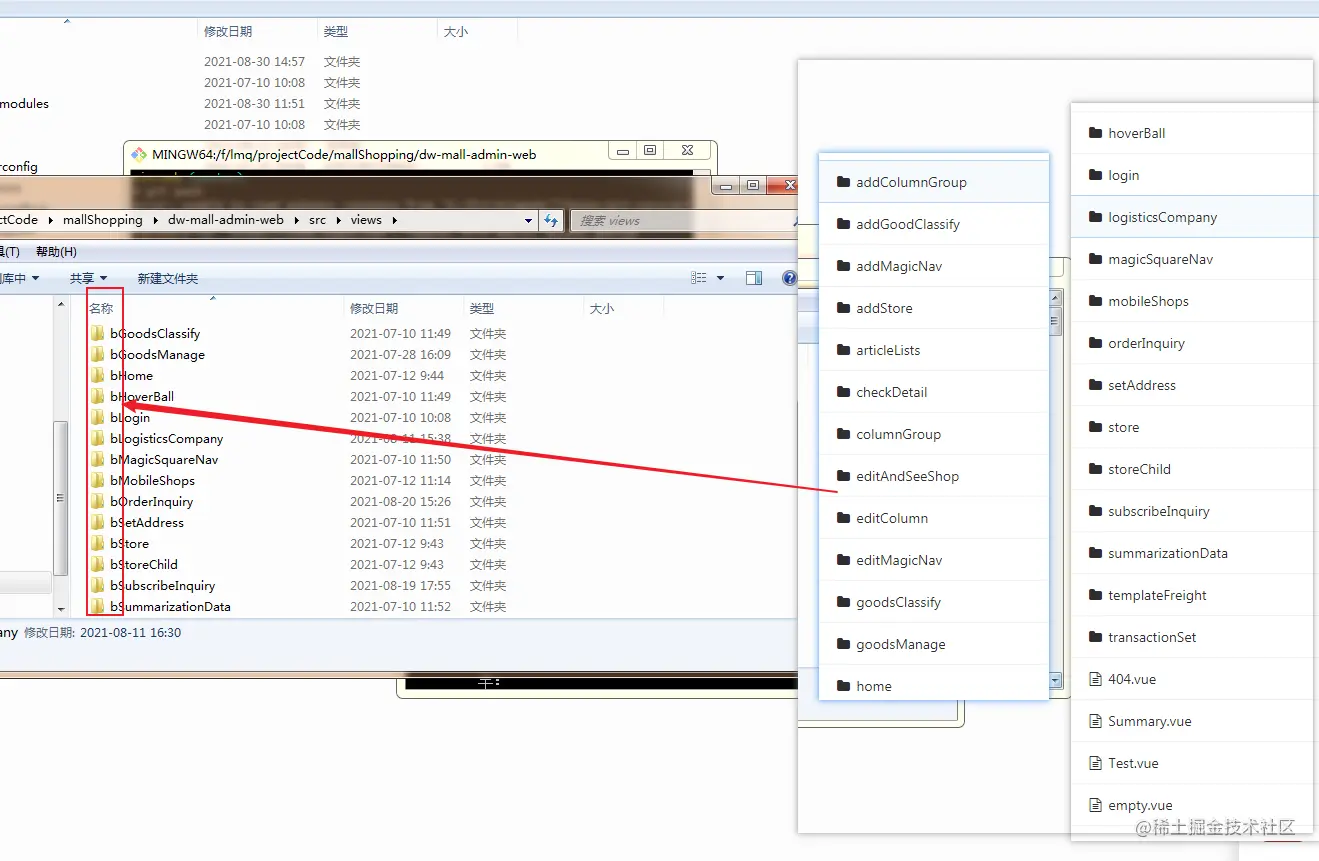Click the bLogisticsCompany folder name
This screenshot has height=861, width=1319.
[x=167, y=439]
